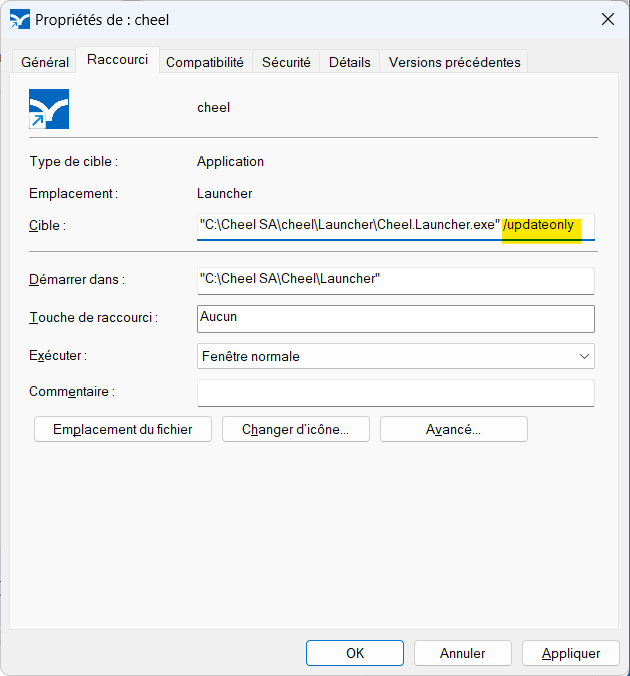Screen dimensions: 630x676
Task: Click the large cheel shortcut icon
Action: [49, 109]
